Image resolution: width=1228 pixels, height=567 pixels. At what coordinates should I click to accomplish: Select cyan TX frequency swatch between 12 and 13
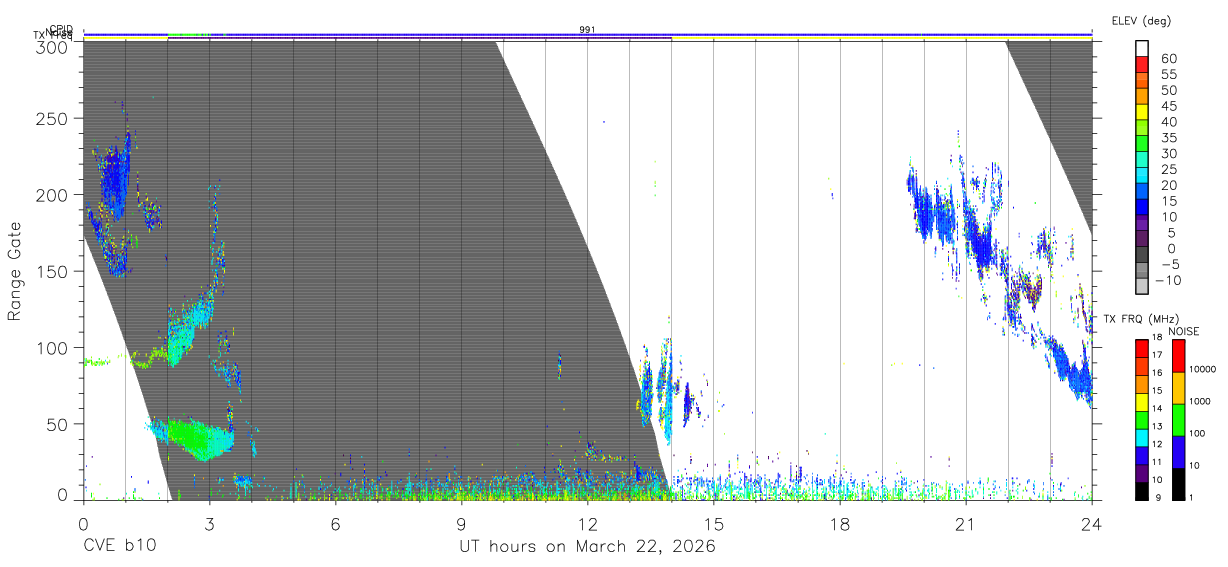point(1141,438)
